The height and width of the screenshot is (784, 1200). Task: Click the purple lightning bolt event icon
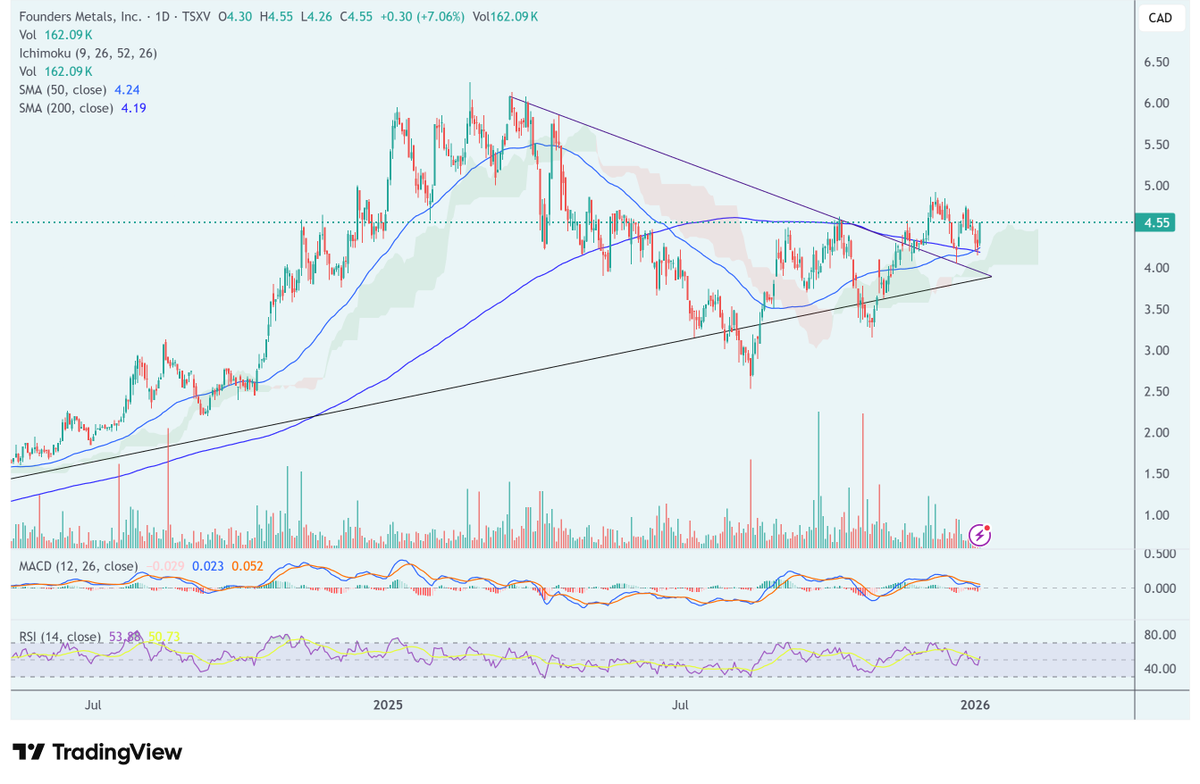pyautogui.click(x=981, y=535)
